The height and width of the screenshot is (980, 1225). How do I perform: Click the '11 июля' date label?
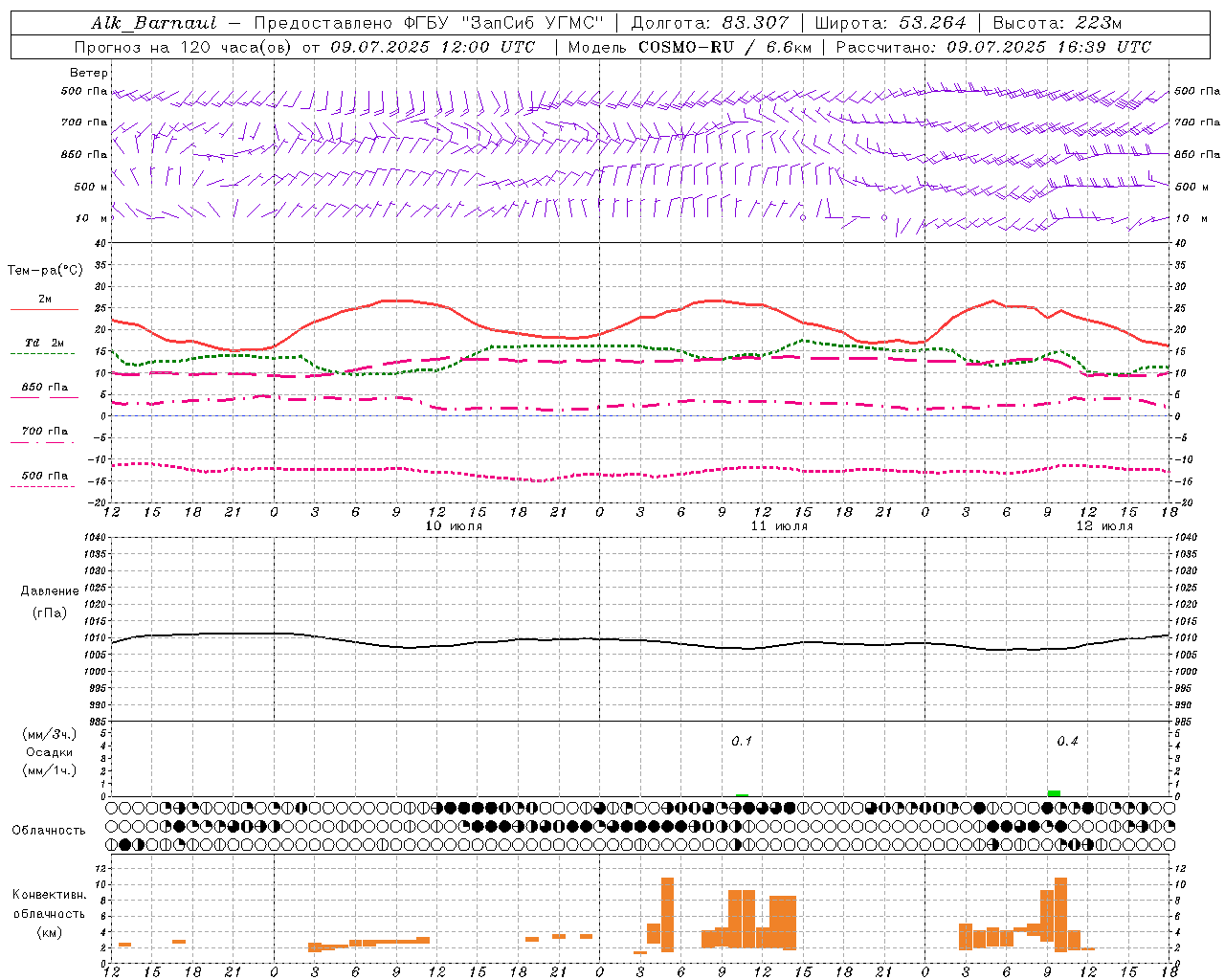click(x=779, y=526)
